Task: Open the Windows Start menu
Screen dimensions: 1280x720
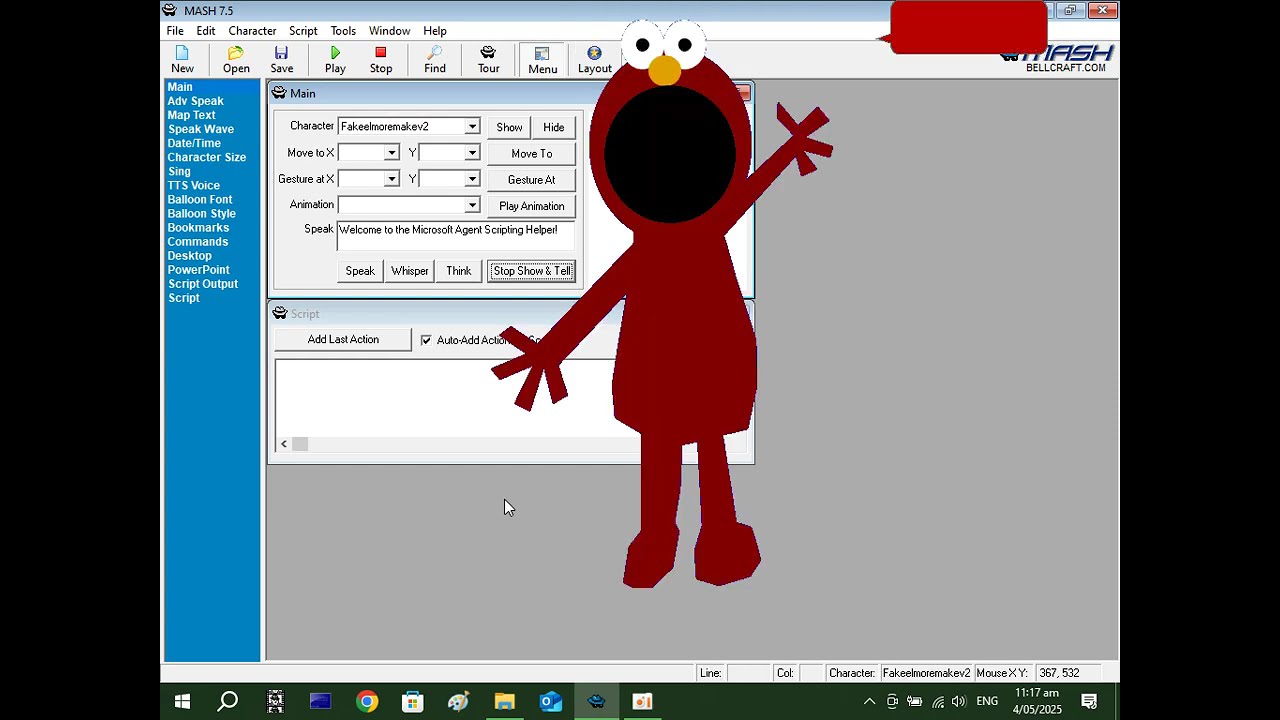Action: point(182,702)
